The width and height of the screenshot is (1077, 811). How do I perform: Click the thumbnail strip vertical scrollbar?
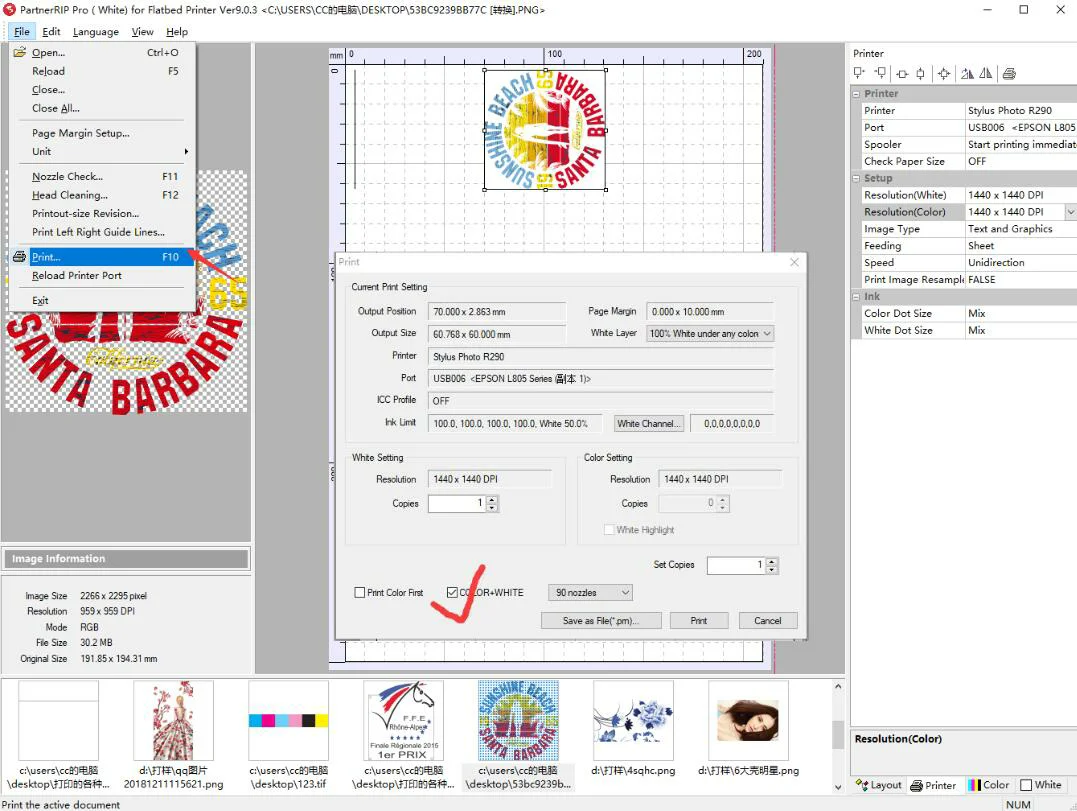point(838,735)
